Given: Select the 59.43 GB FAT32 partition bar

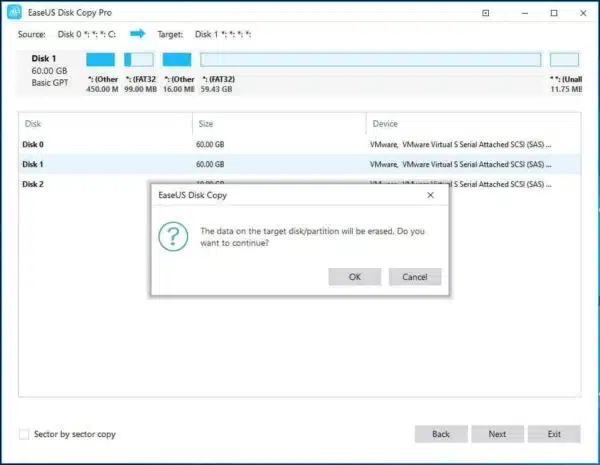Looking at the screenshot, I should coord(371,60).
